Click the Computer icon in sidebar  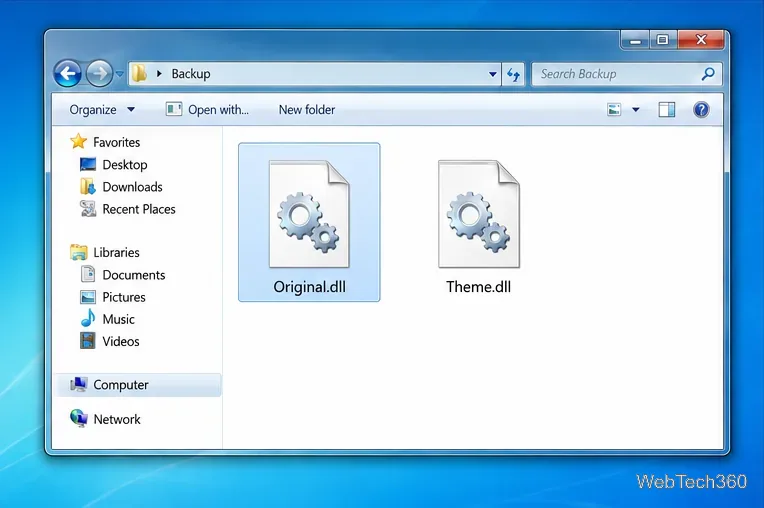(x=78, y=384)
